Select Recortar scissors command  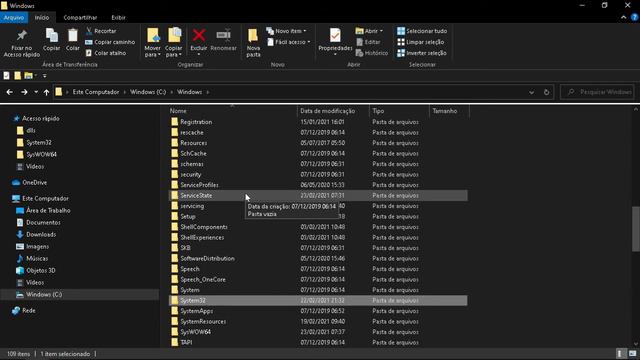101,31
